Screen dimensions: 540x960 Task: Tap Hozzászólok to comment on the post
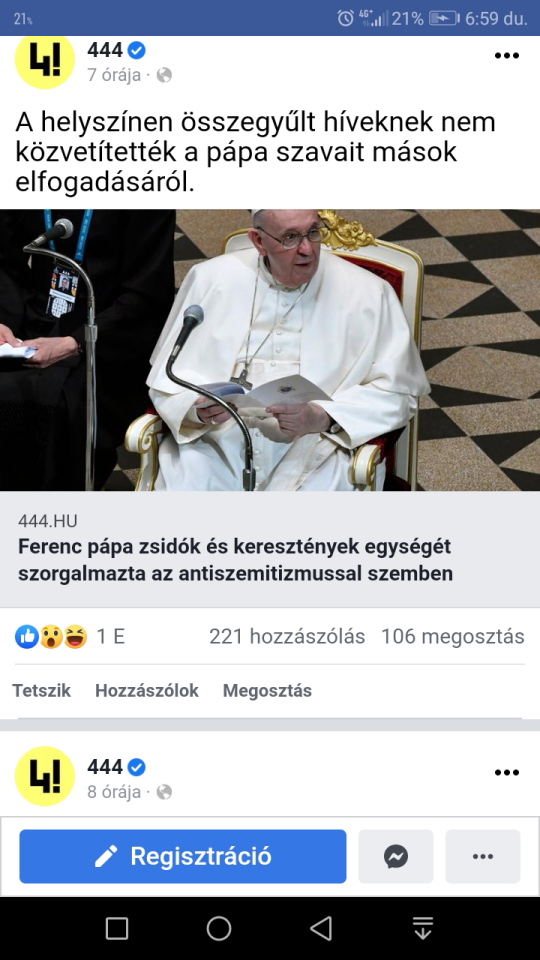coord(147,691)
